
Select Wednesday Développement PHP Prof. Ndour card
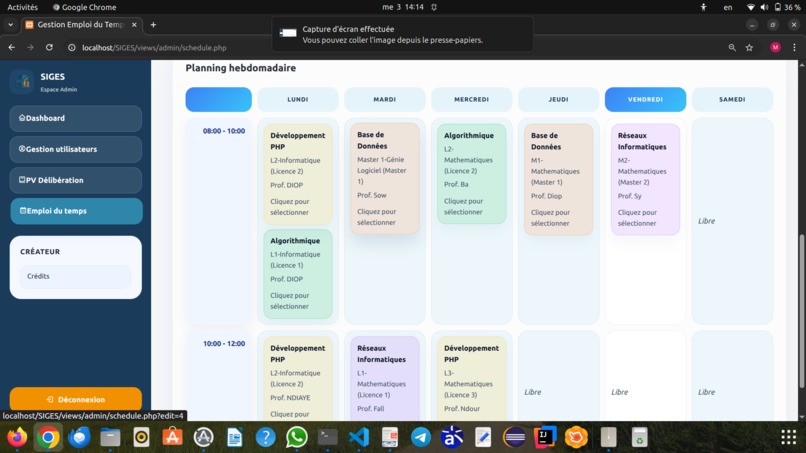[x=471, y=378]
